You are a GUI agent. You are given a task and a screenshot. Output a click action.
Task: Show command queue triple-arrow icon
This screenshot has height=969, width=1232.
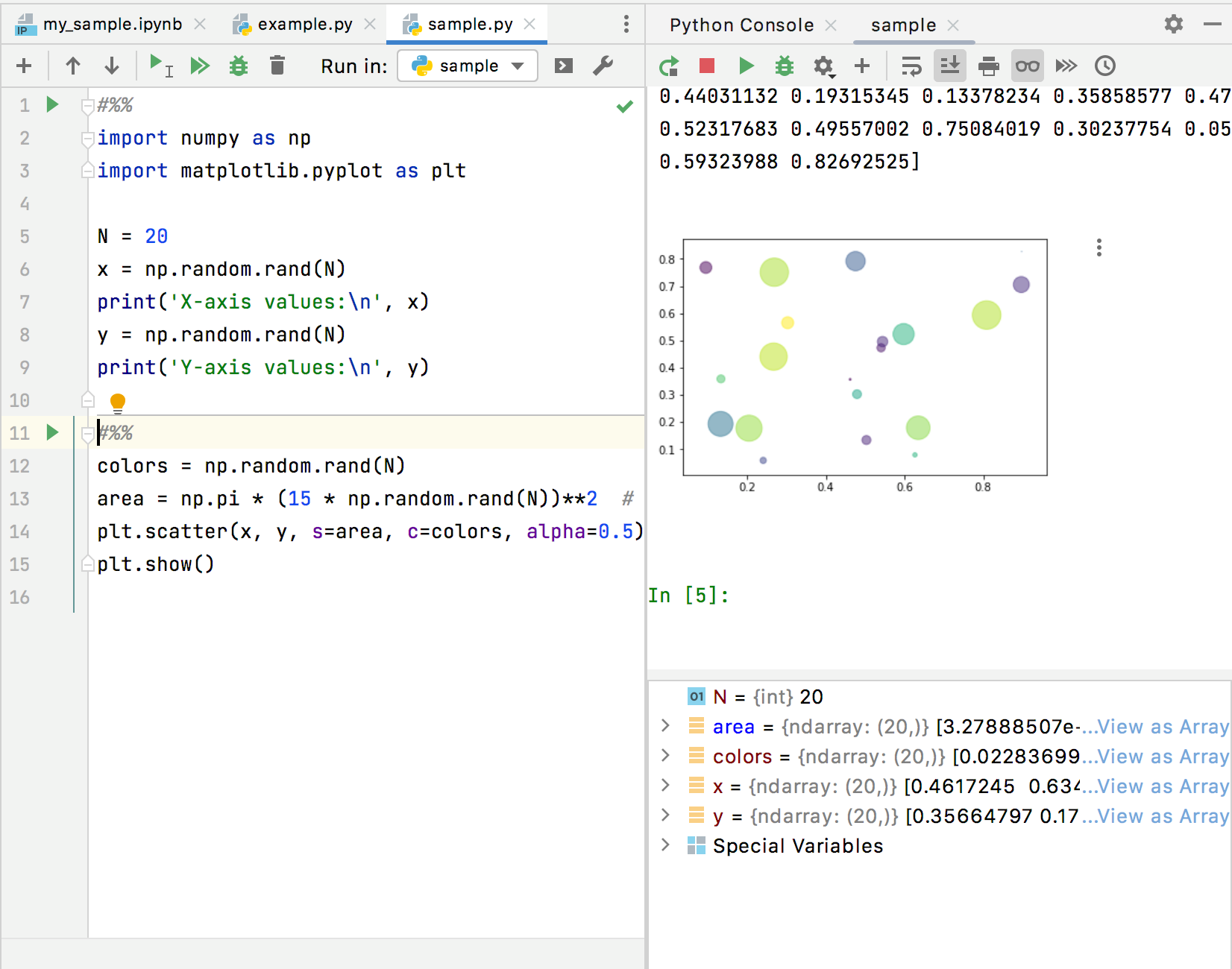1066,66
